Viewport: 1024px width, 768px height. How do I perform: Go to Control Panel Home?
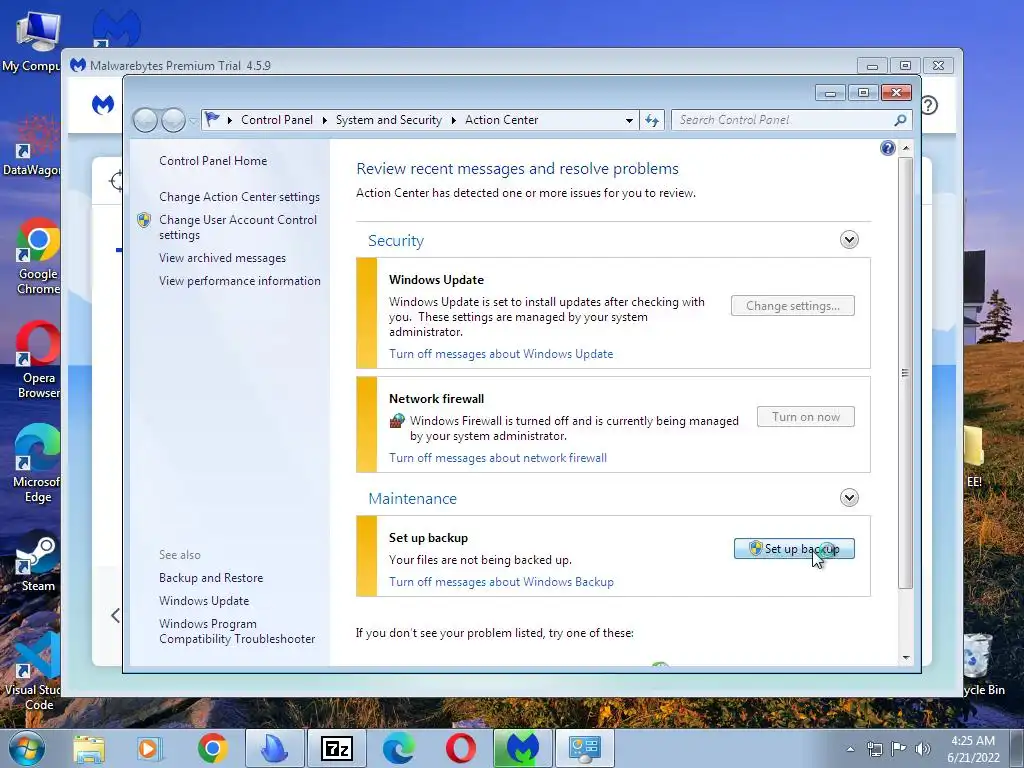coord(213,161)
